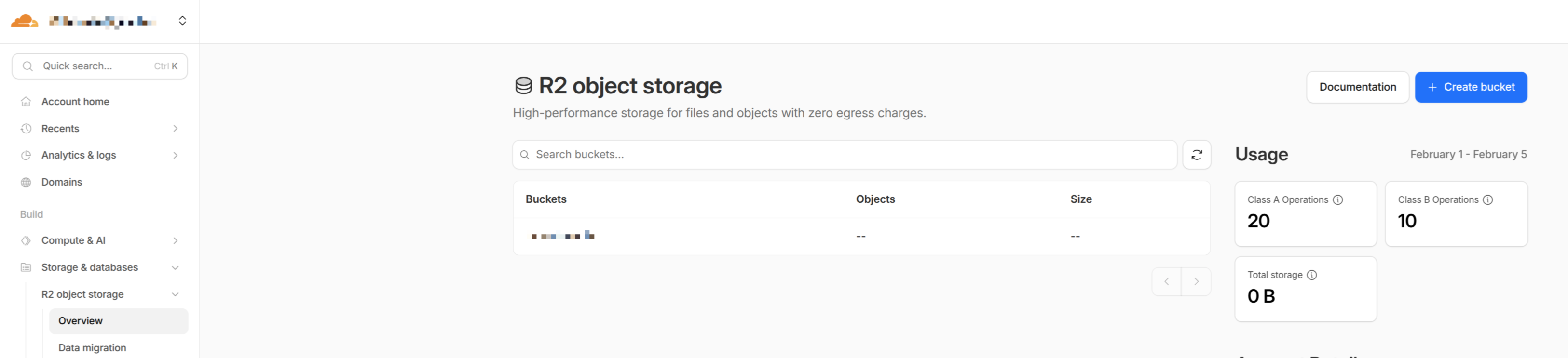
Task: Collapse the Storage & databases section
Action: (x=175, y=267)
